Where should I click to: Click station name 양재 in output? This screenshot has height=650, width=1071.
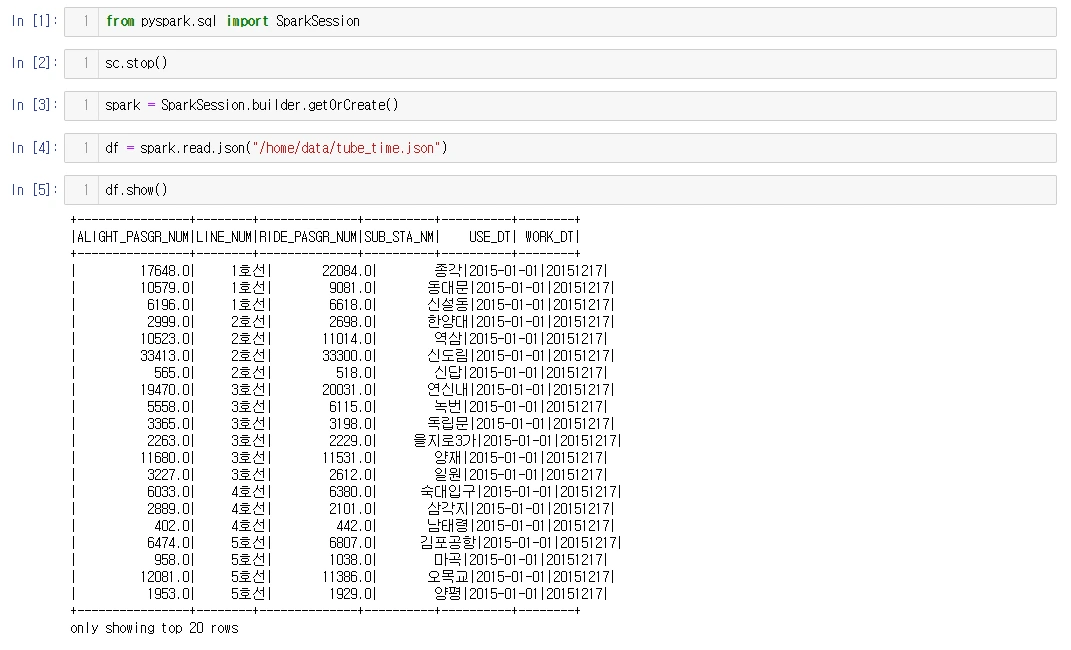point(448,458)
